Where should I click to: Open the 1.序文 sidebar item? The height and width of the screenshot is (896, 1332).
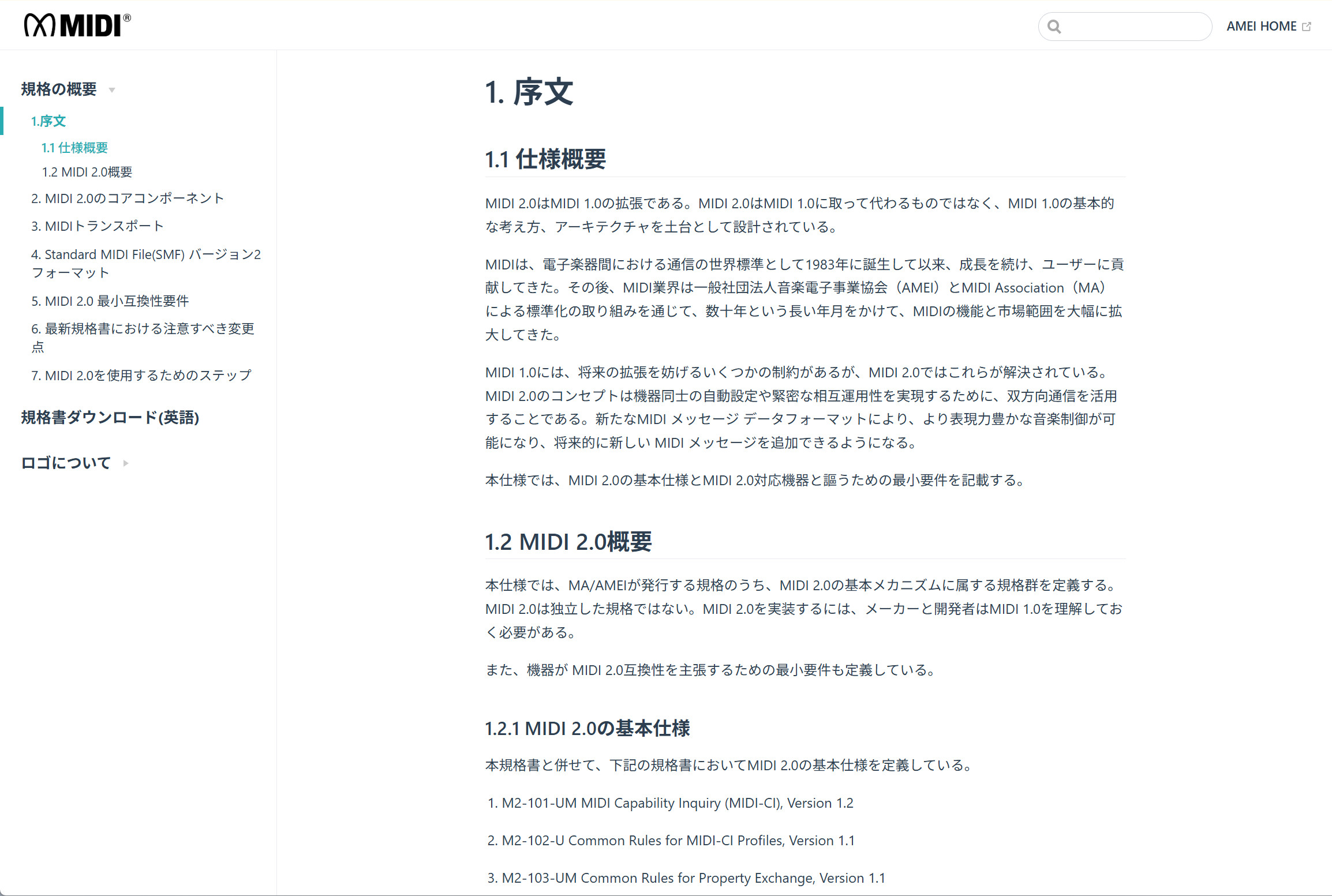[48, 121]
